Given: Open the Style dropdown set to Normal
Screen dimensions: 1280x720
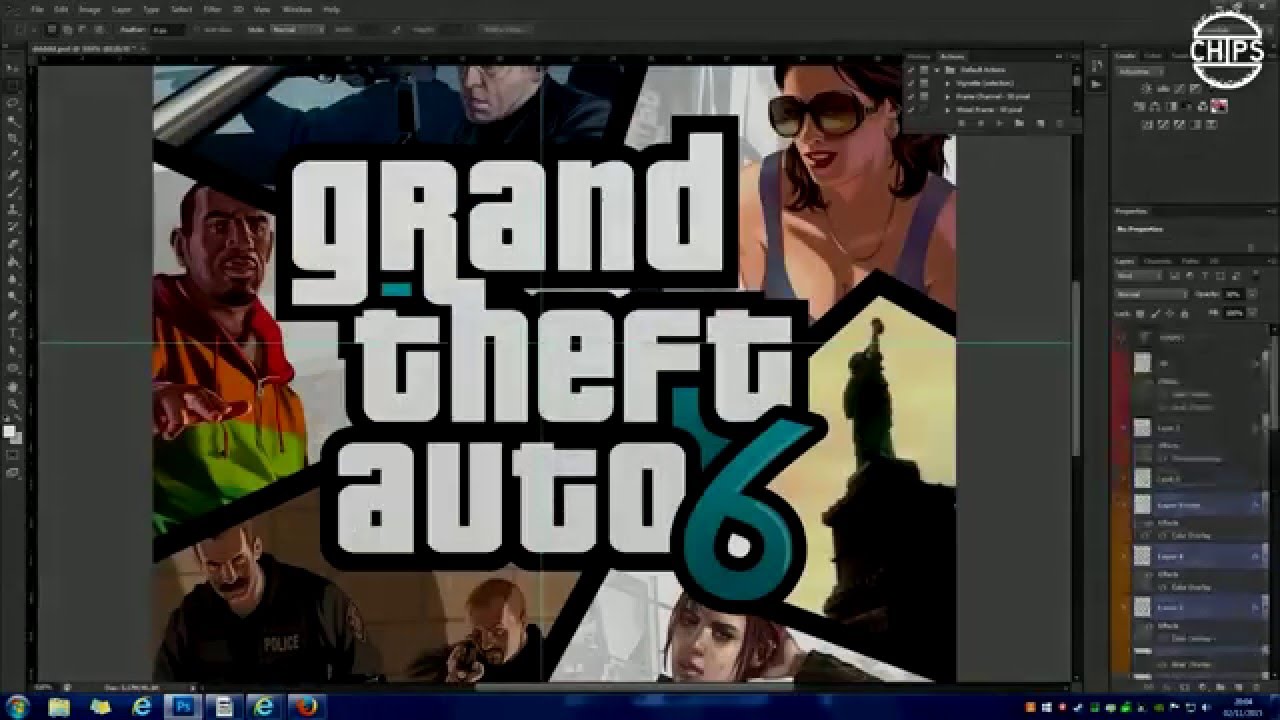Looking at the screenshot, I should (x=297, y=29).
